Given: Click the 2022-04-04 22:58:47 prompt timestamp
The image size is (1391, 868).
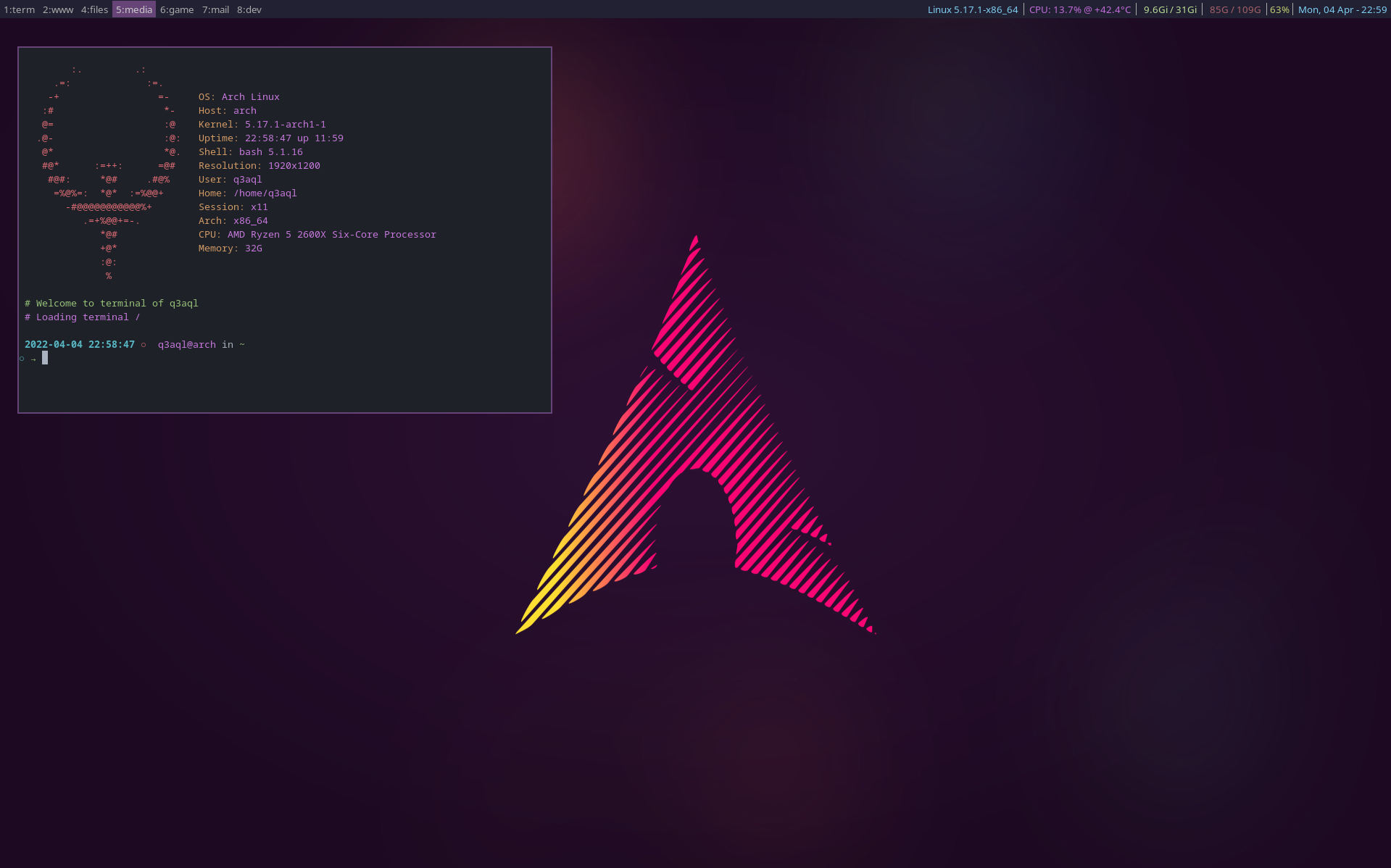Looking at the screenshot, I should [x=80, y=344].
